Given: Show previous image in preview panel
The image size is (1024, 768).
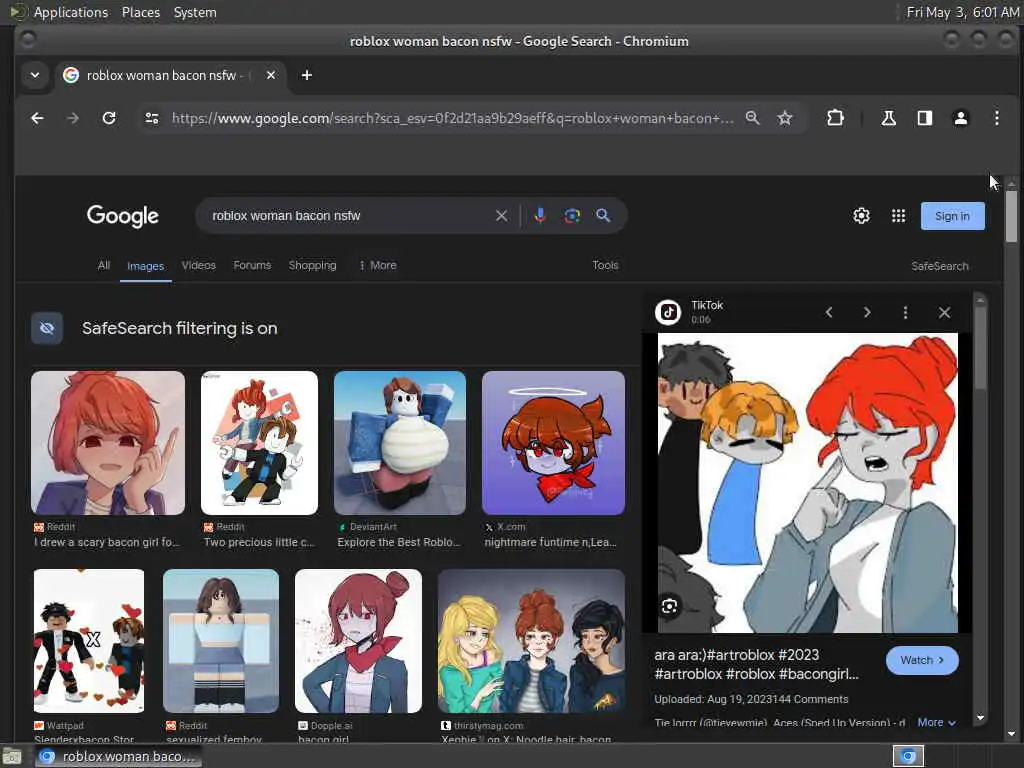Looking at the screenshot, I should coord(829,313).
